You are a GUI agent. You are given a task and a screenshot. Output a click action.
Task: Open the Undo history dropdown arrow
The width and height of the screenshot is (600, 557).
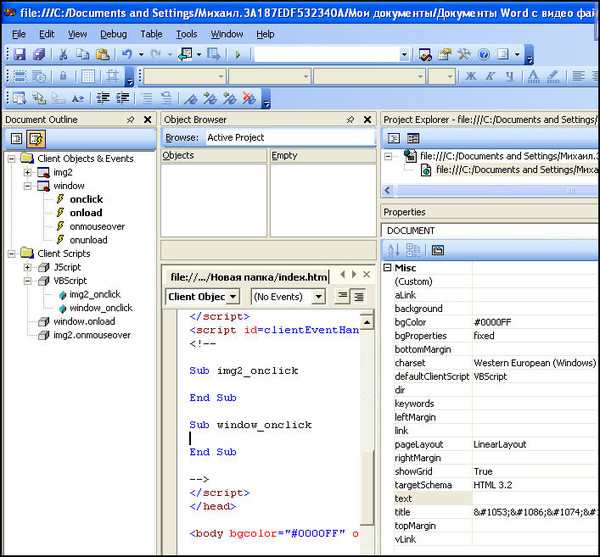click(x=141, y=55)
